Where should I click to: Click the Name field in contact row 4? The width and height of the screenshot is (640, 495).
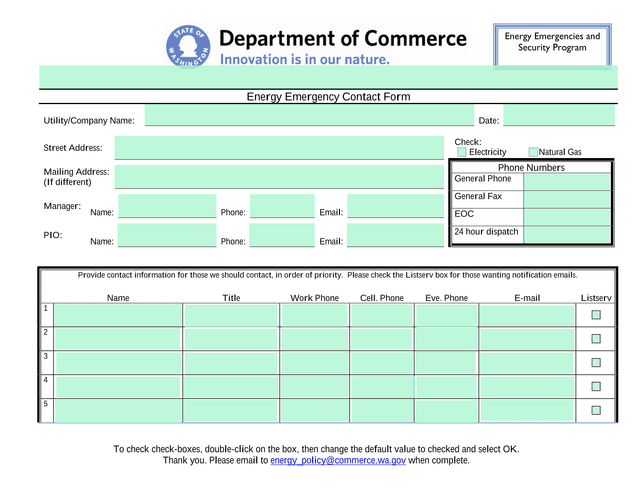tap(118, 387)
